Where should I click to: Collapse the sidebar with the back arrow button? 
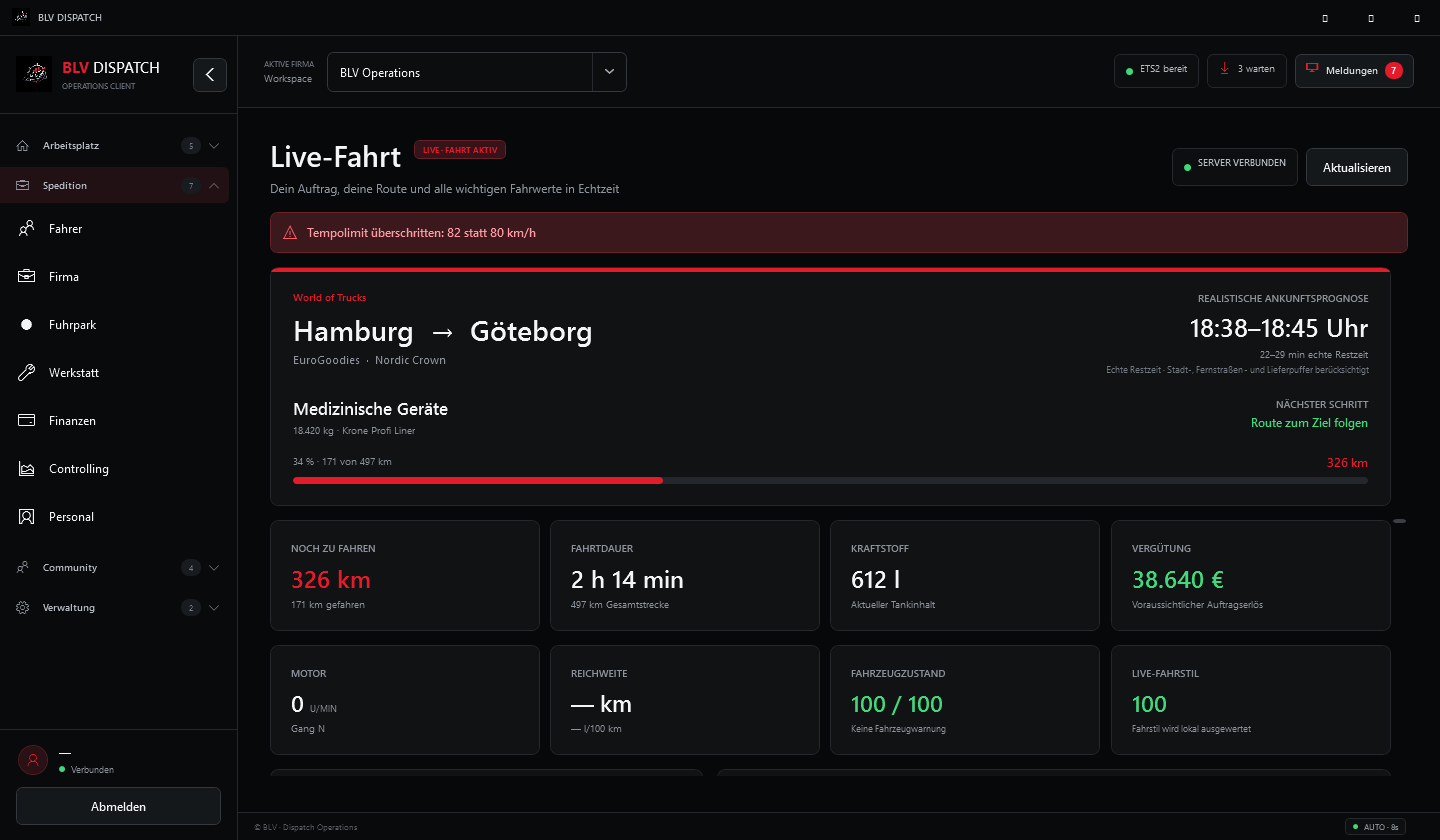point(210,75)
